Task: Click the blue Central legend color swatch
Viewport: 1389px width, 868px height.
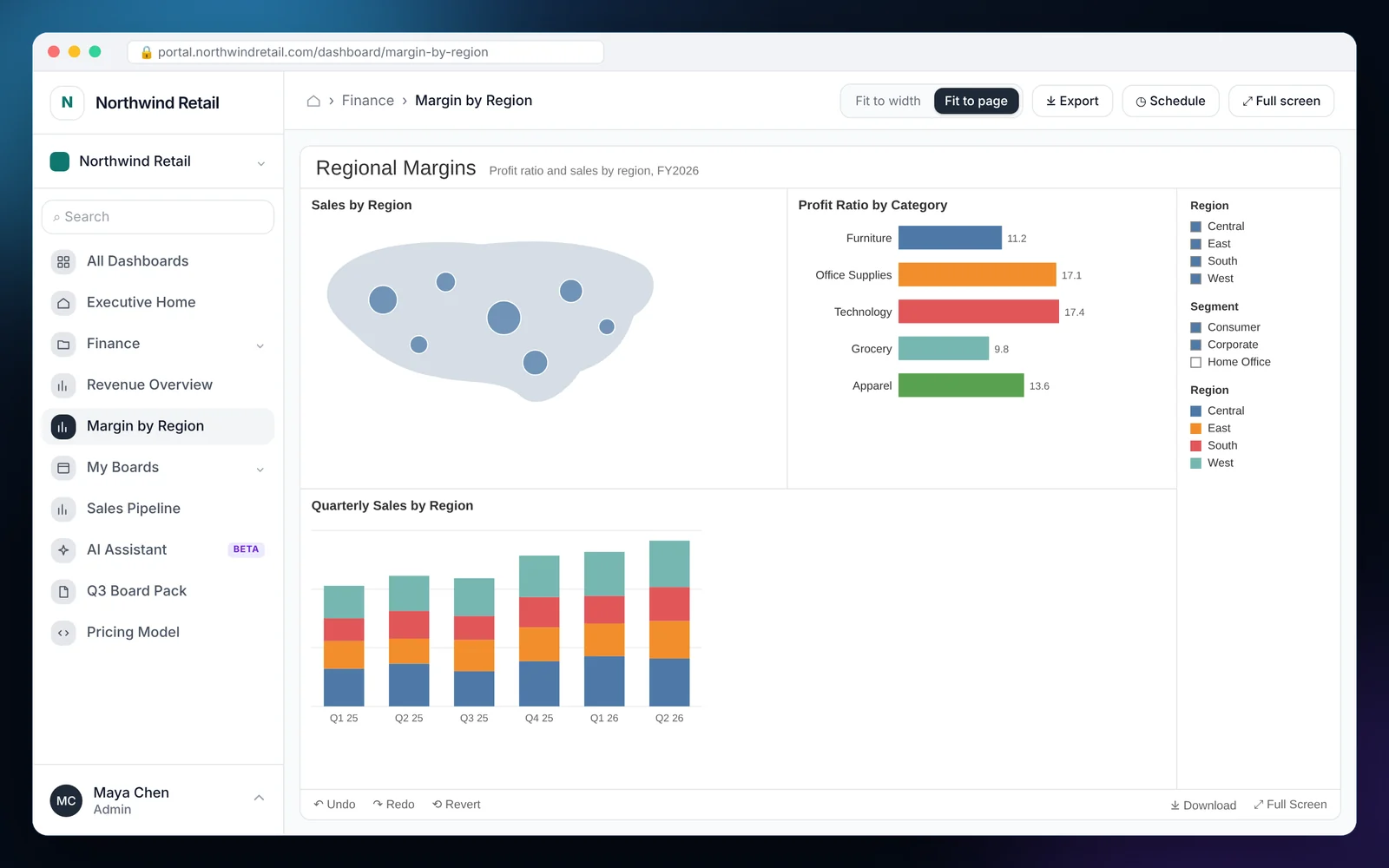Action: pyautogui.click(x=1195, y=411)
